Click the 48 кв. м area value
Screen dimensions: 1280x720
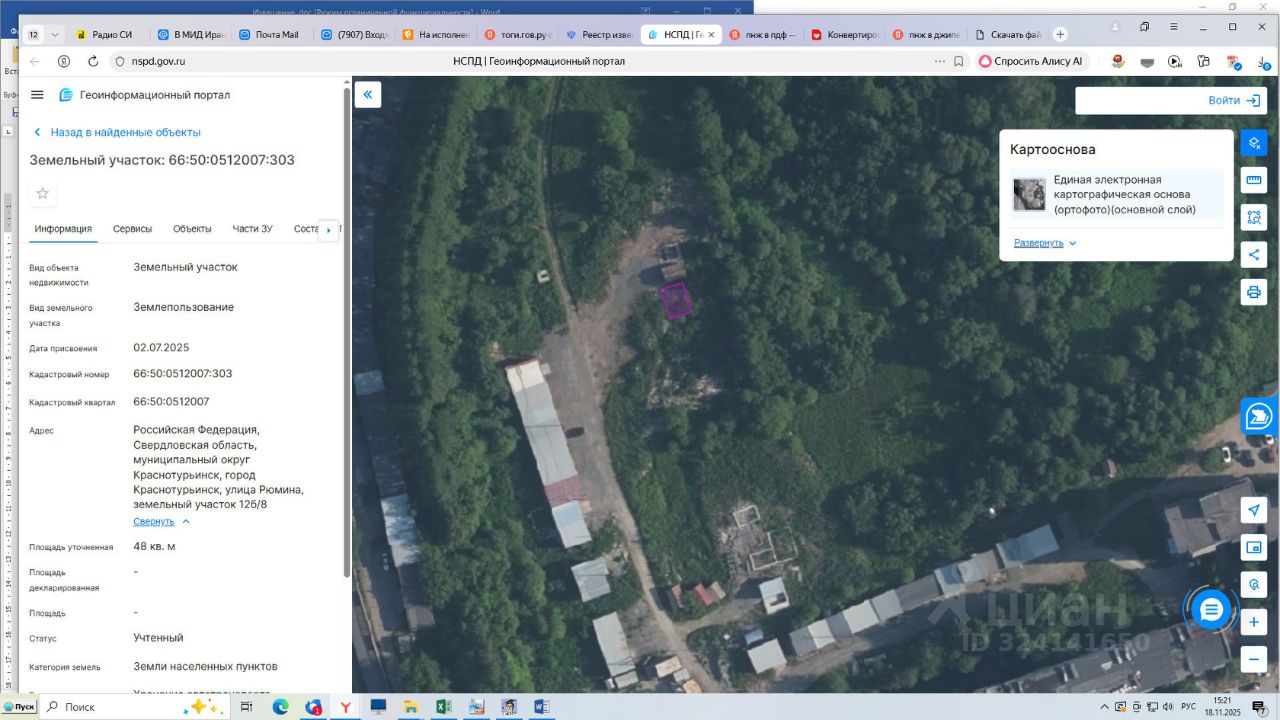[x=155, y=547]
